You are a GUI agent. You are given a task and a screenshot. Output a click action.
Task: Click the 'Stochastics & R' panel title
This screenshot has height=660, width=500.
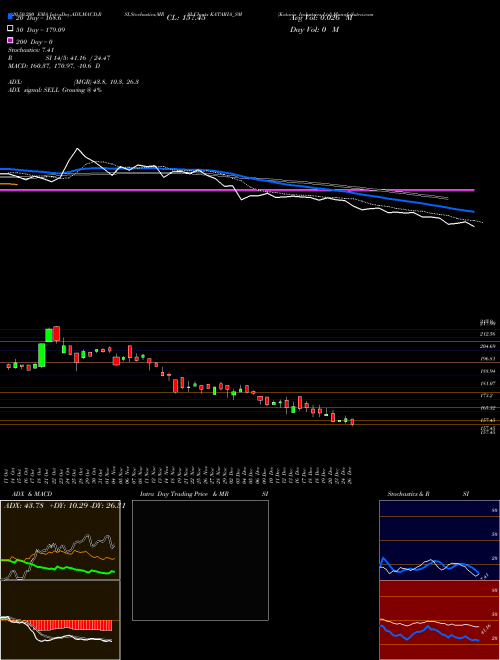point(408,494)
